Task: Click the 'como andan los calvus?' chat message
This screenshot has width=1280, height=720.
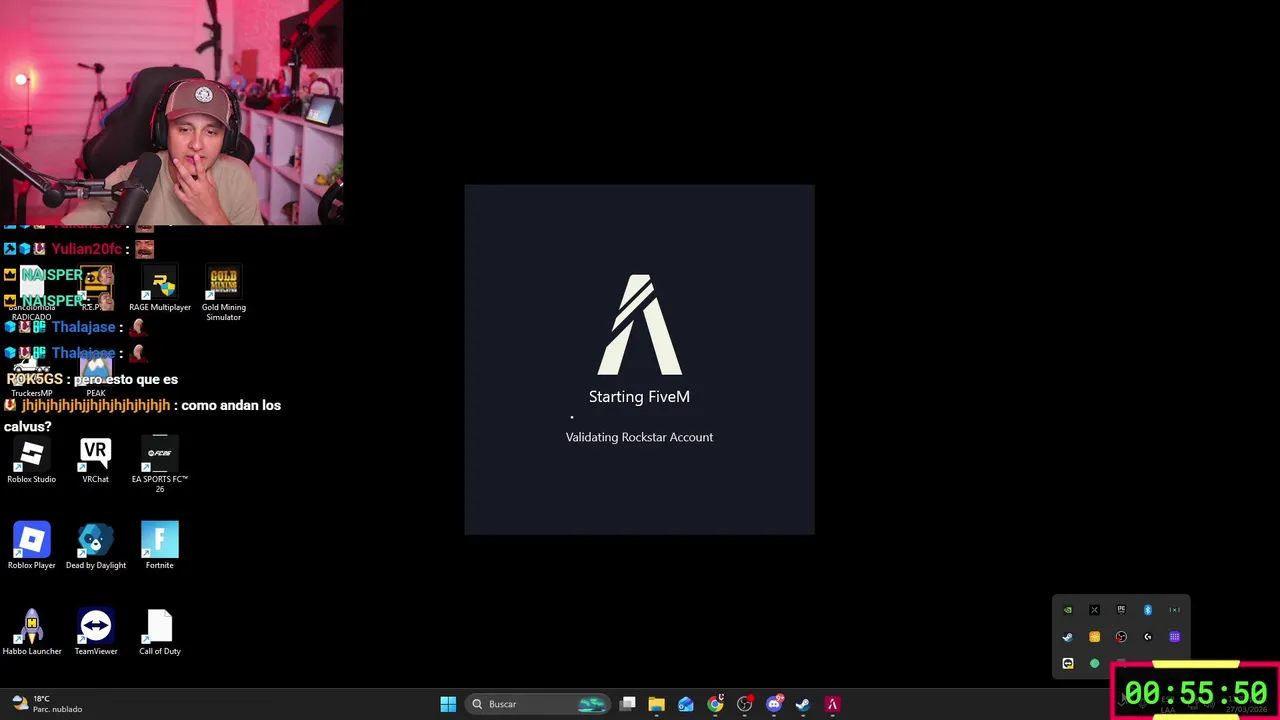Action: pos(142,416)
